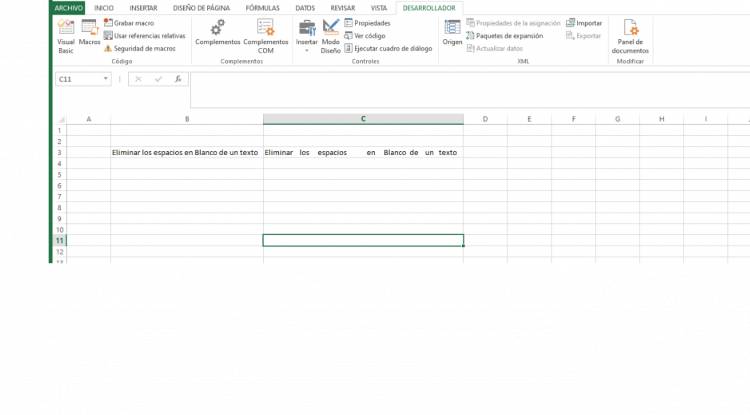The image size is (750, 415).
Task: Click the Macros icon
Action: (x=89, y=35)
